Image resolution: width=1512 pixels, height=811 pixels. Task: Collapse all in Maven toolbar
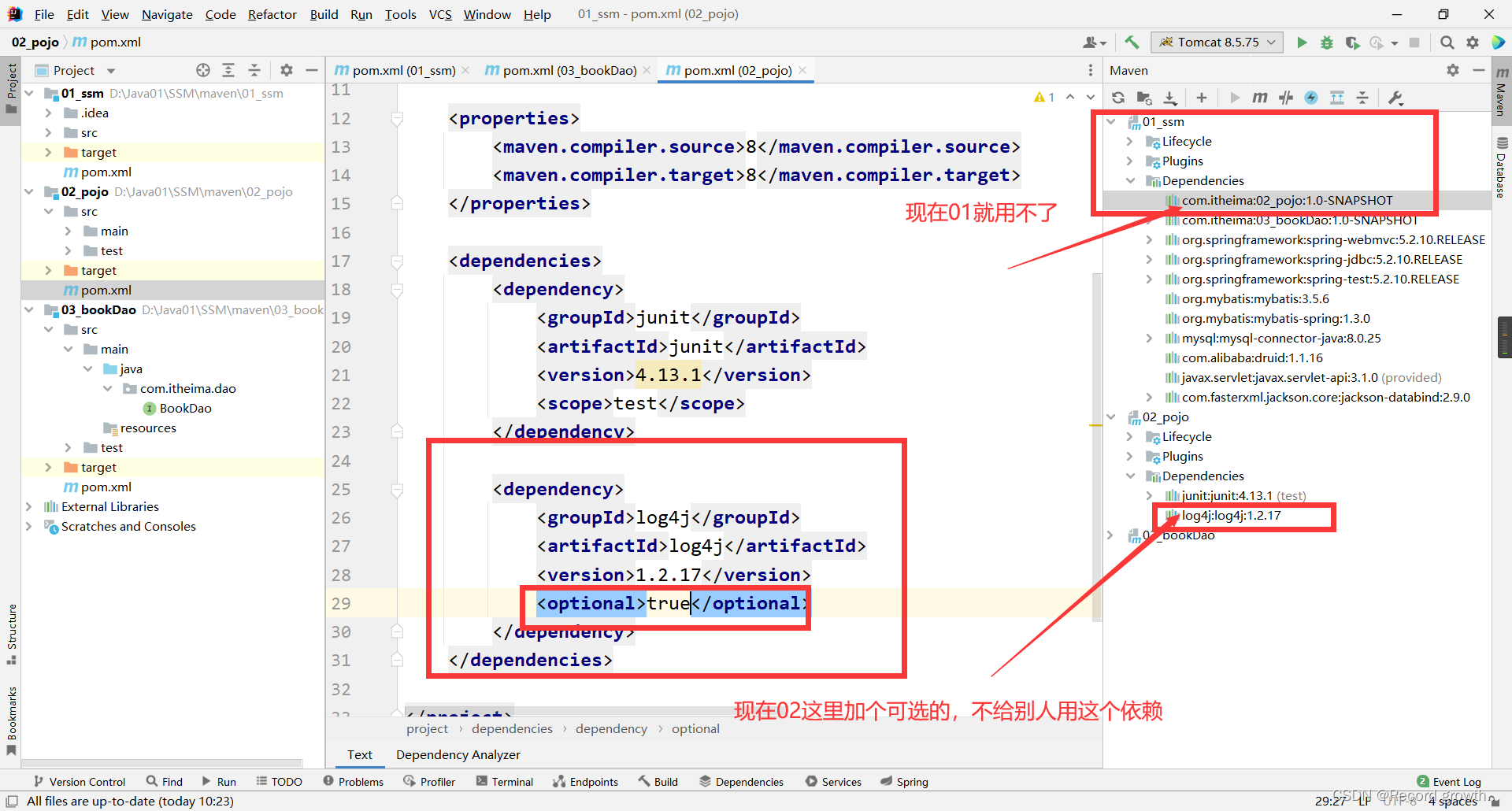[x=1362, y=98]
